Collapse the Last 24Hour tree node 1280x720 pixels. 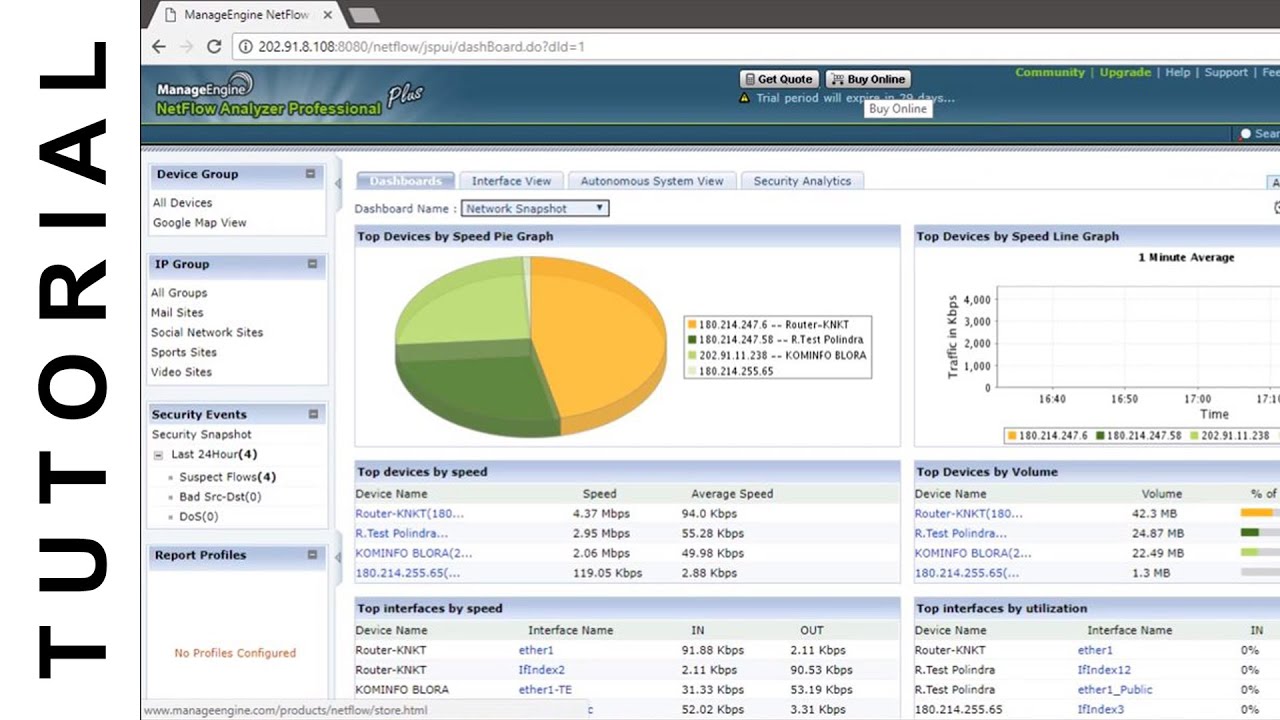pyautogui.click(x=158, y=455)
